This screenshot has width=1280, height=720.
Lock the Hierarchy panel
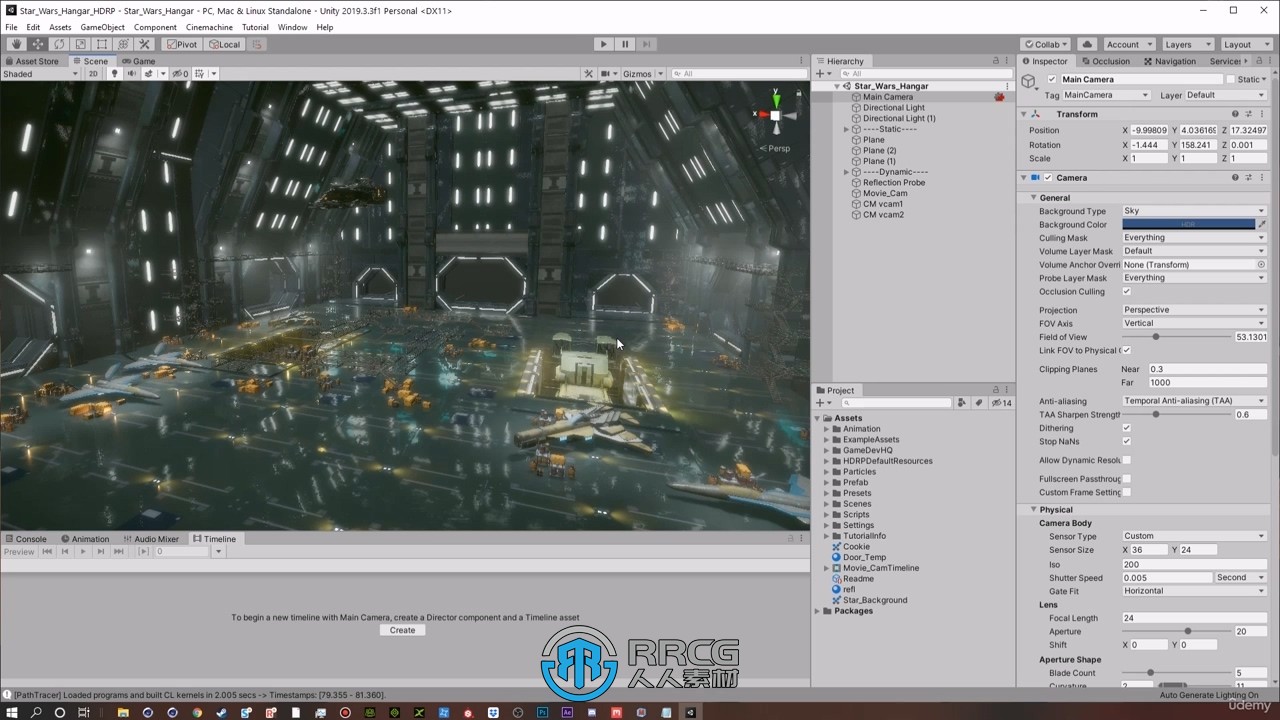(996, 61)
